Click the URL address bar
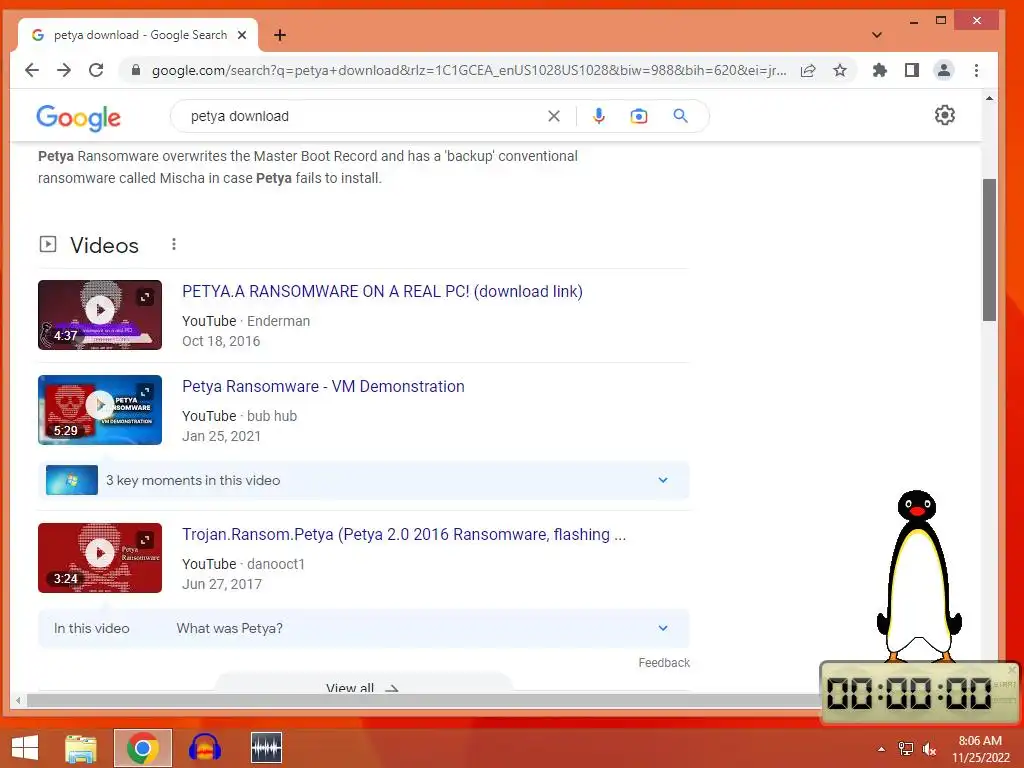1024x768 pixels. point(468,70)
